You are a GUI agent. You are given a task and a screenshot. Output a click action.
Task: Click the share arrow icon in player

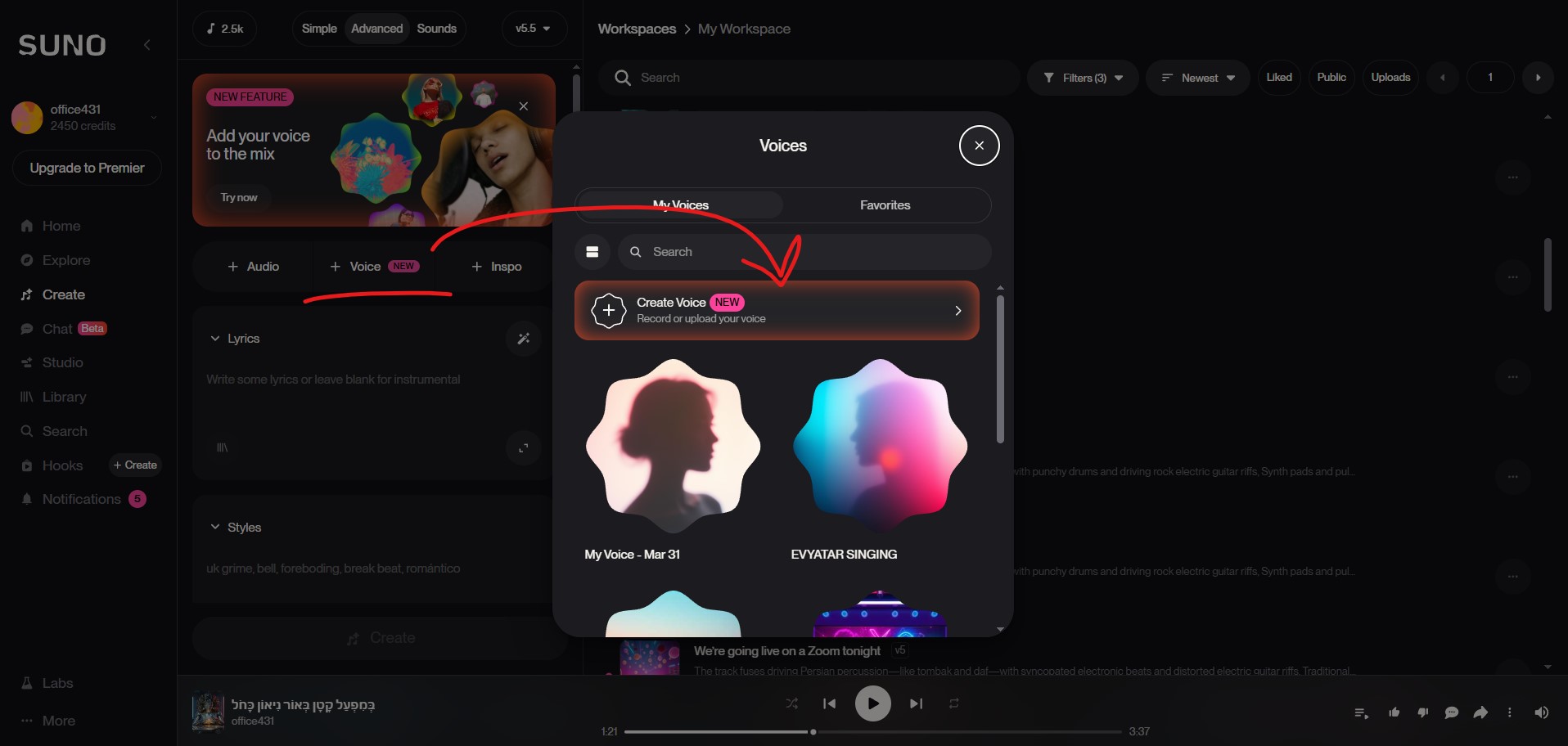click(x=1480, y=712)
